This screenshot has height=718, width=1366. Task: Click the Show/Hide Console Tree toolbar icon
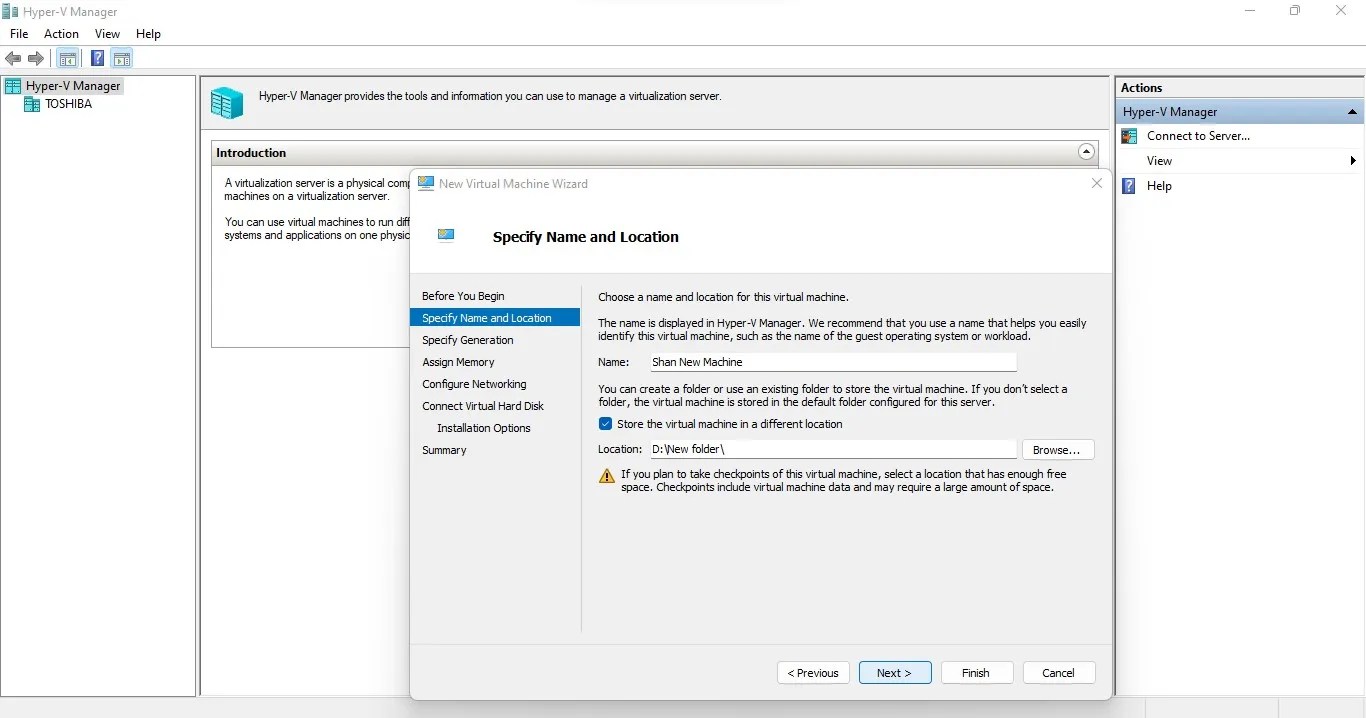[x=67, y=58]
